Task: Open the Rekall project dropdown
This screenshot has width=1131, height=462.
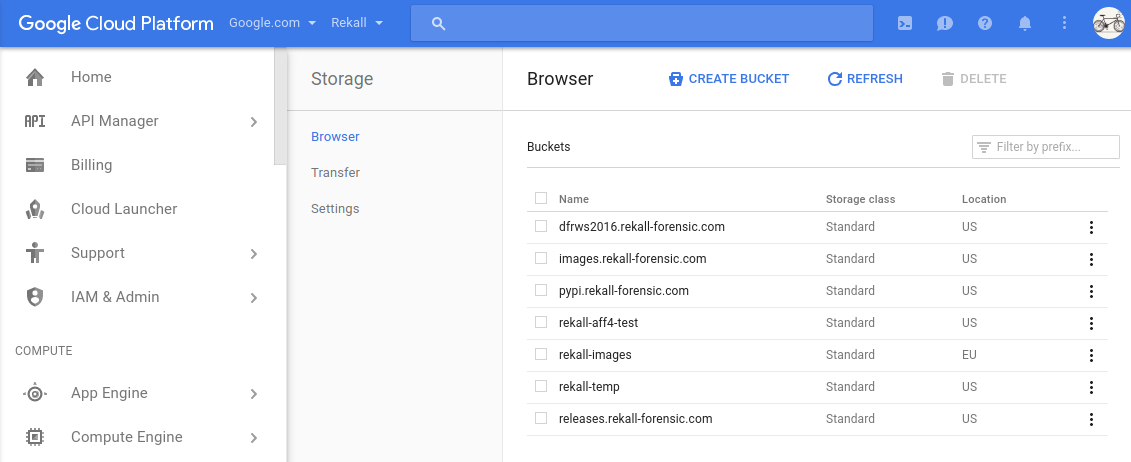Action: [x=357, y=23]
